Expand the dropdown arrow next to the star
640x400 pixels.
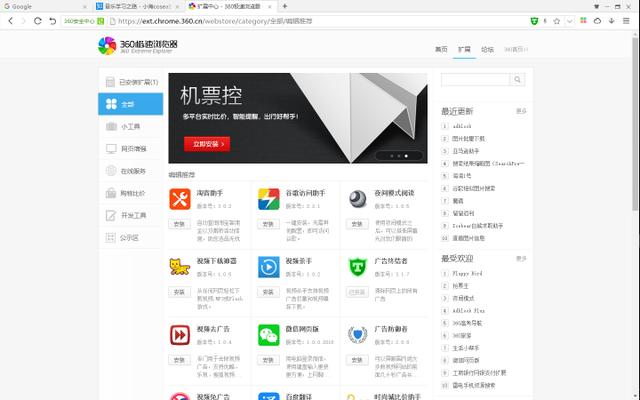tap(569, 21)
